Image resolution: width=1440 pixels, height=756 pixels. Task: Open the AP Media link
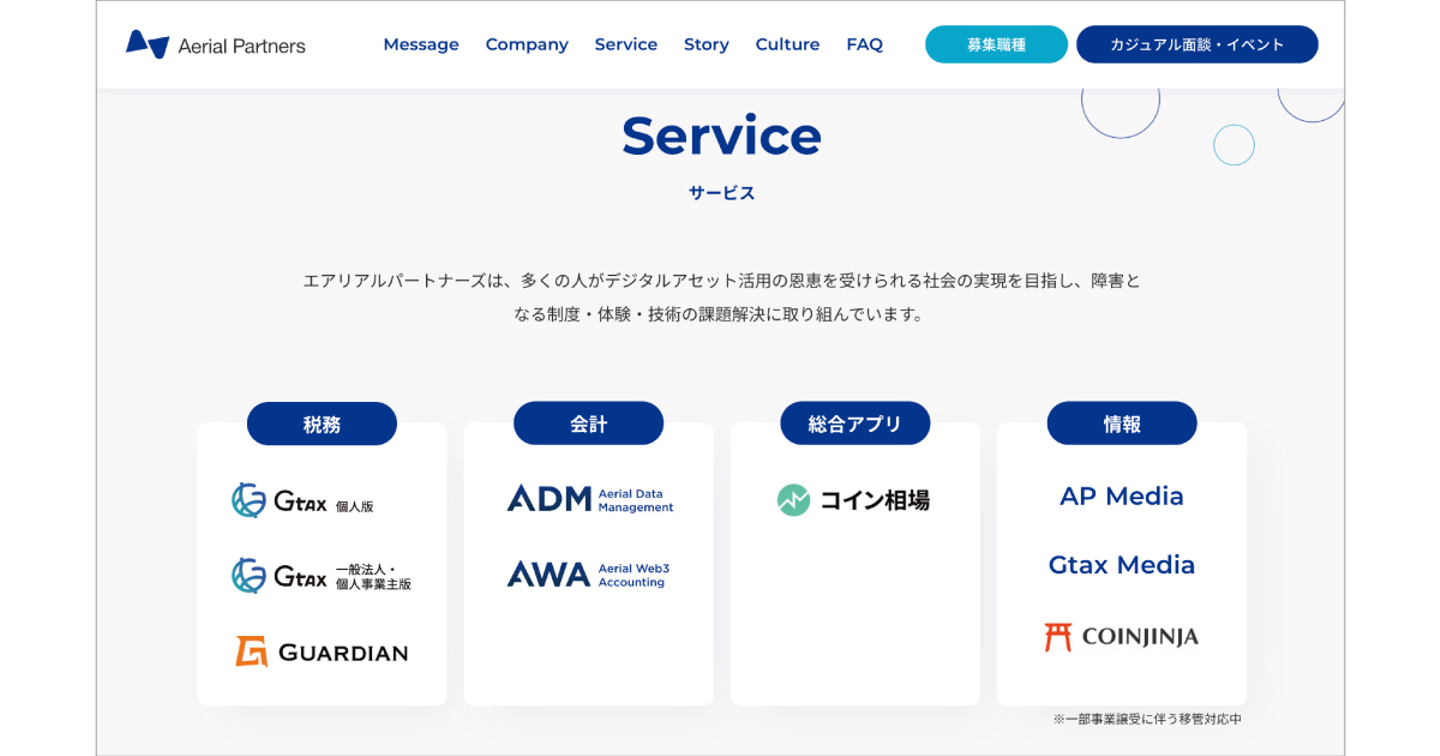pyautogui.click(x=1121, y=496)
